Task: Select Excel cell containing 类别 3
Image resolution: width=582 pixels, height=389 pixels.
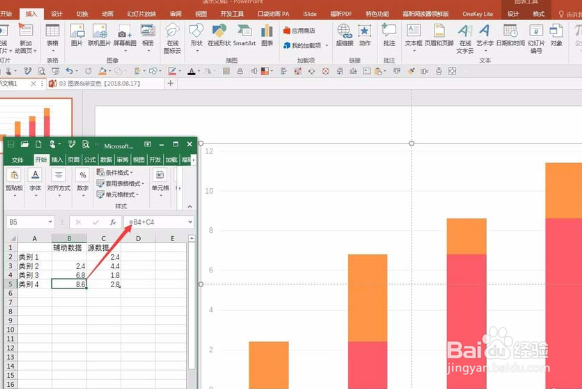Action: (34, 275)
